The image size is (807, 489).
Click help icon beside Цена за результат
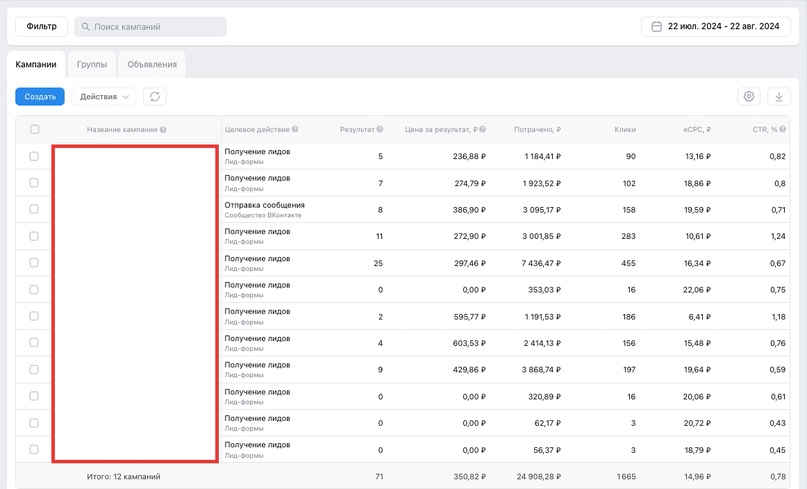pyautogui.click(x=482, y=129)
